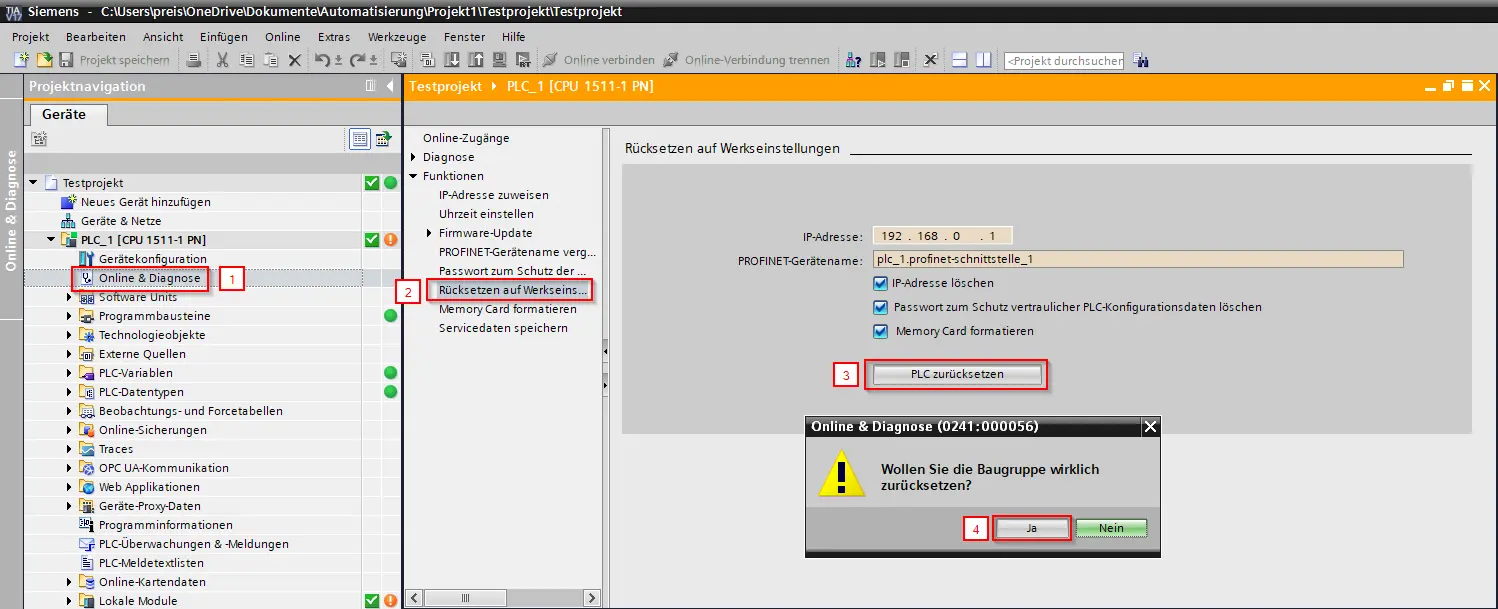Image resolution: width=1498 pixels, height=609 pixels.
Task: Click the undo arrow icon
Action: click(x=322, y=60)
